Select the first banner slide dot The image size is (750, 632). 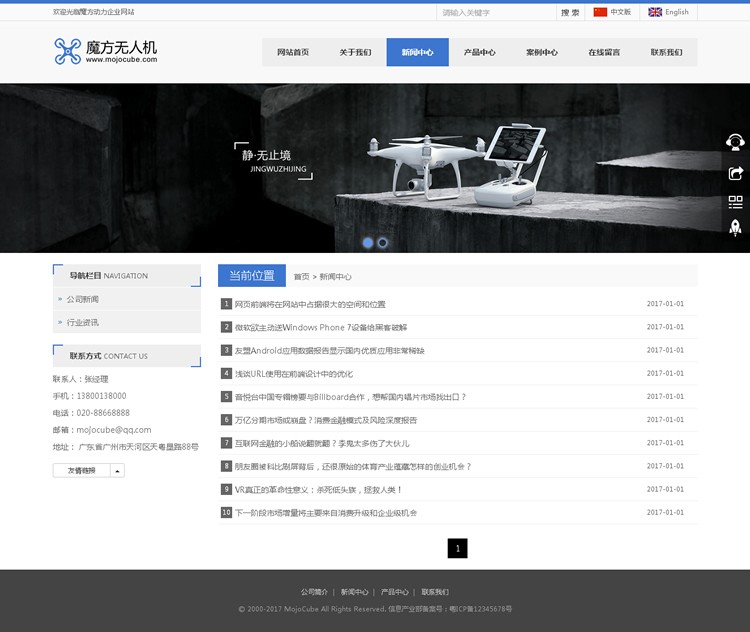pyautogui.click(x=368, y=243)
